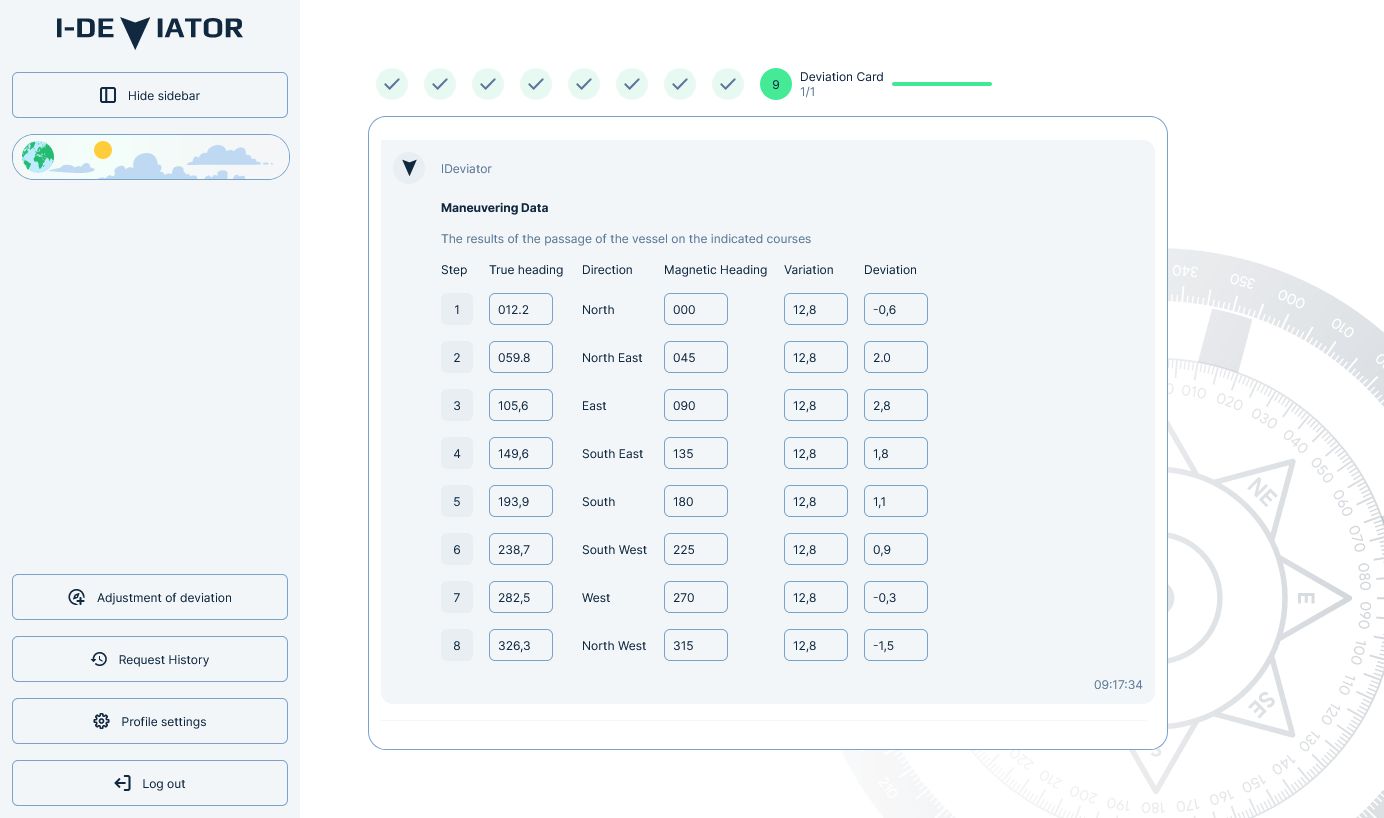Focus the Magnetic Heading field 270

point(696,597)
